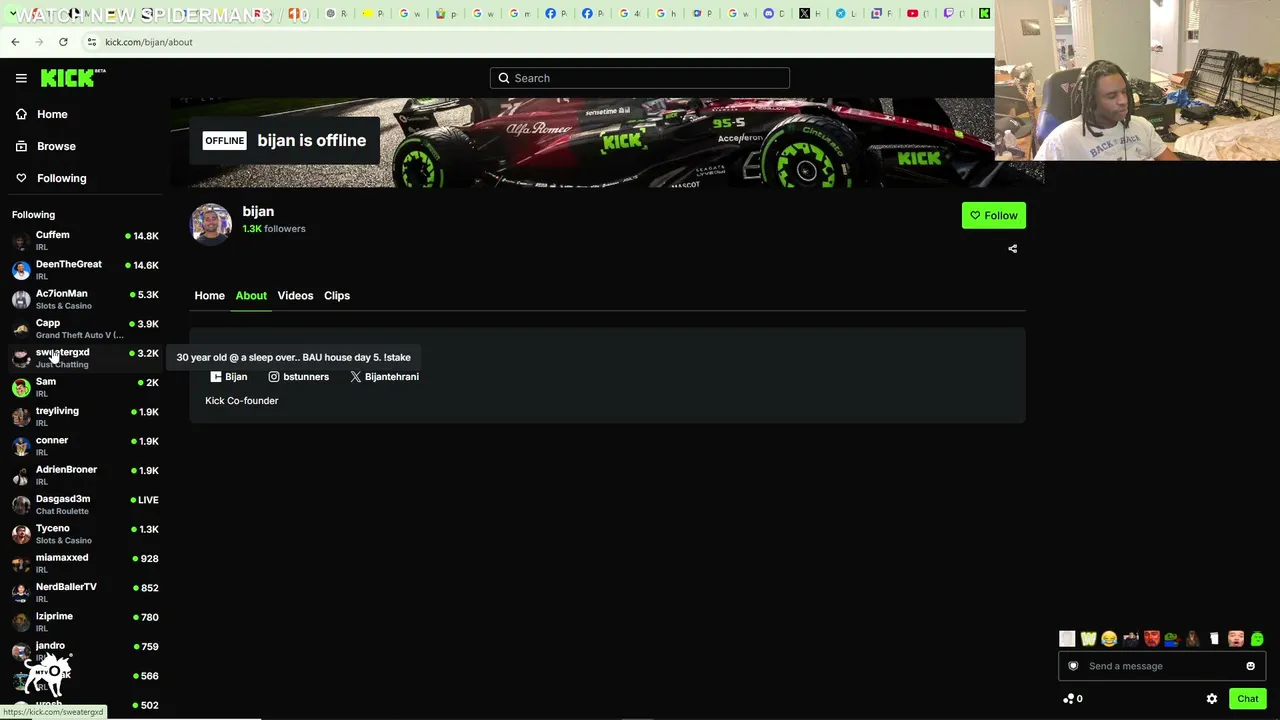Viewport: 1280px width, 720px height.
Task: Open the Bijan social link
Action: (229, 377)
